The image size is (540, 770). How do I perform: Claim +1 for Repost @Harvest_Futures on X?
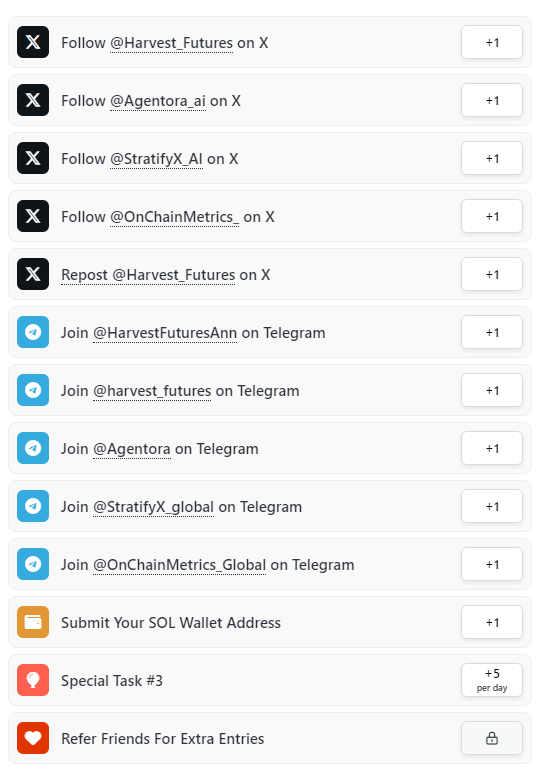click(492, 274)
